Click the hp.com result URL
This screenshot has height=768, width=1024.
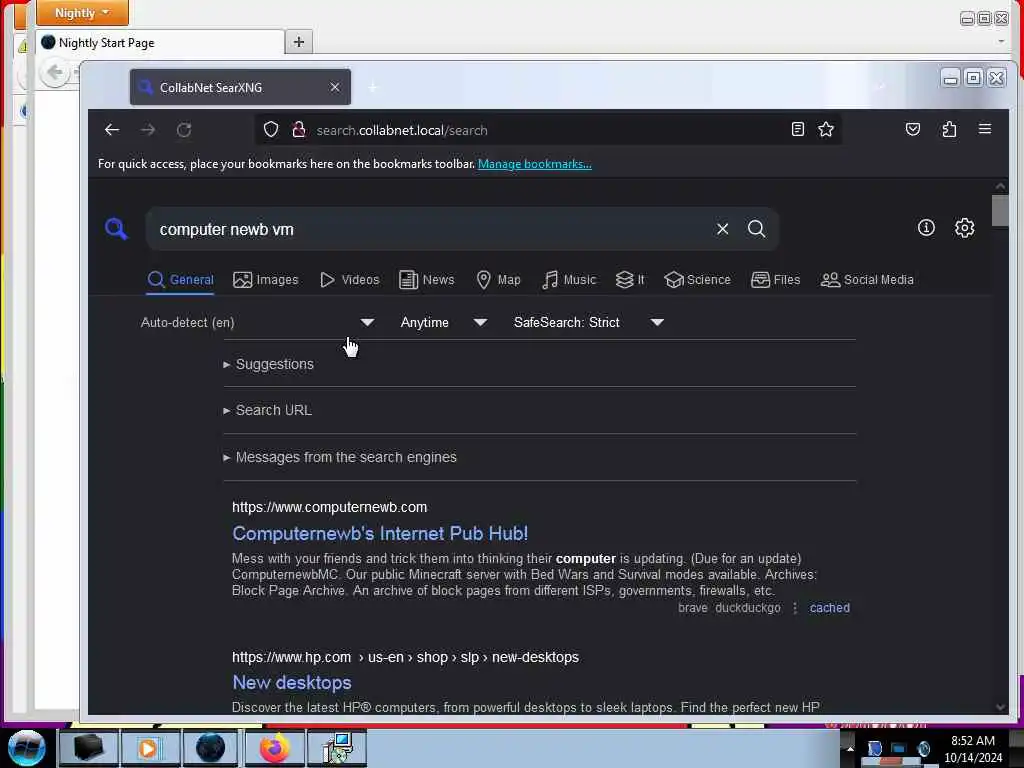pyautogui.click(x=405, y=657)
